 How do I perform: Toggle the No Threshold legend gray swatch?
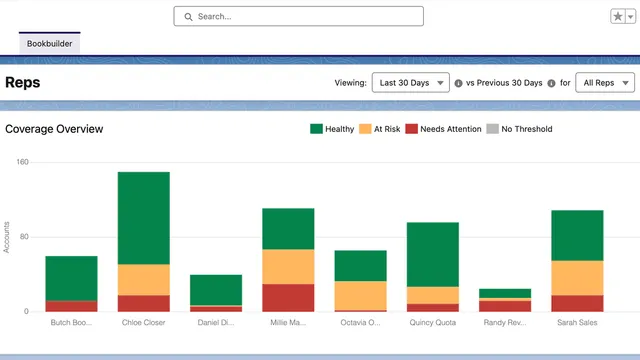tap(493, 129)
